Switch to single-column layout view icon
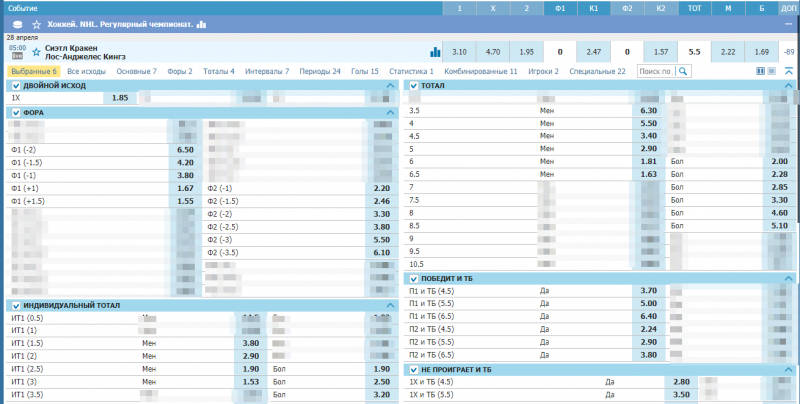Viewport: 800px width, 404px height. pos(772,71)
